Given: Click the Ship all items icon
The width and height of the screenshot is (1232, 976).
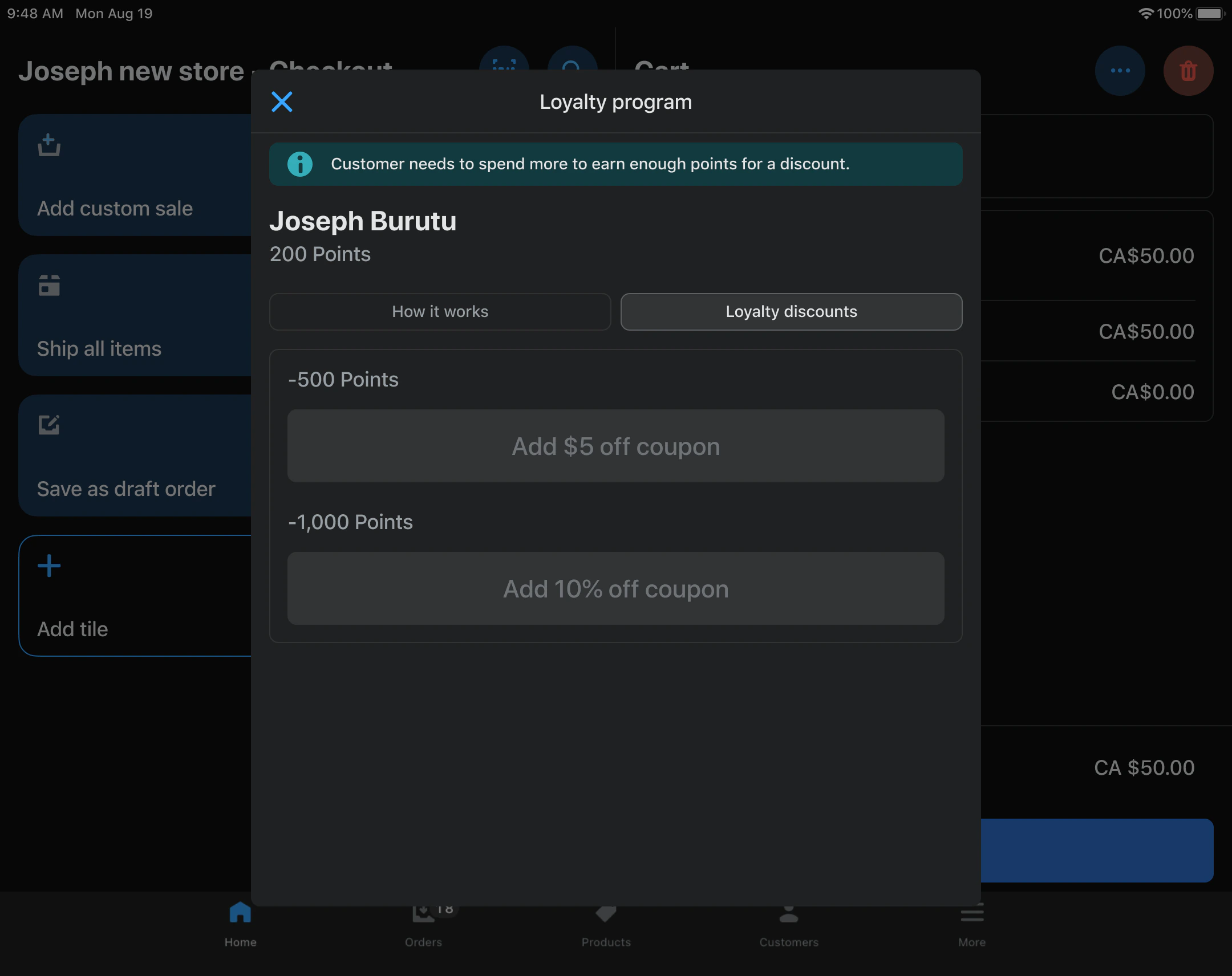Looking at the screenshot, I should point(49,286).
